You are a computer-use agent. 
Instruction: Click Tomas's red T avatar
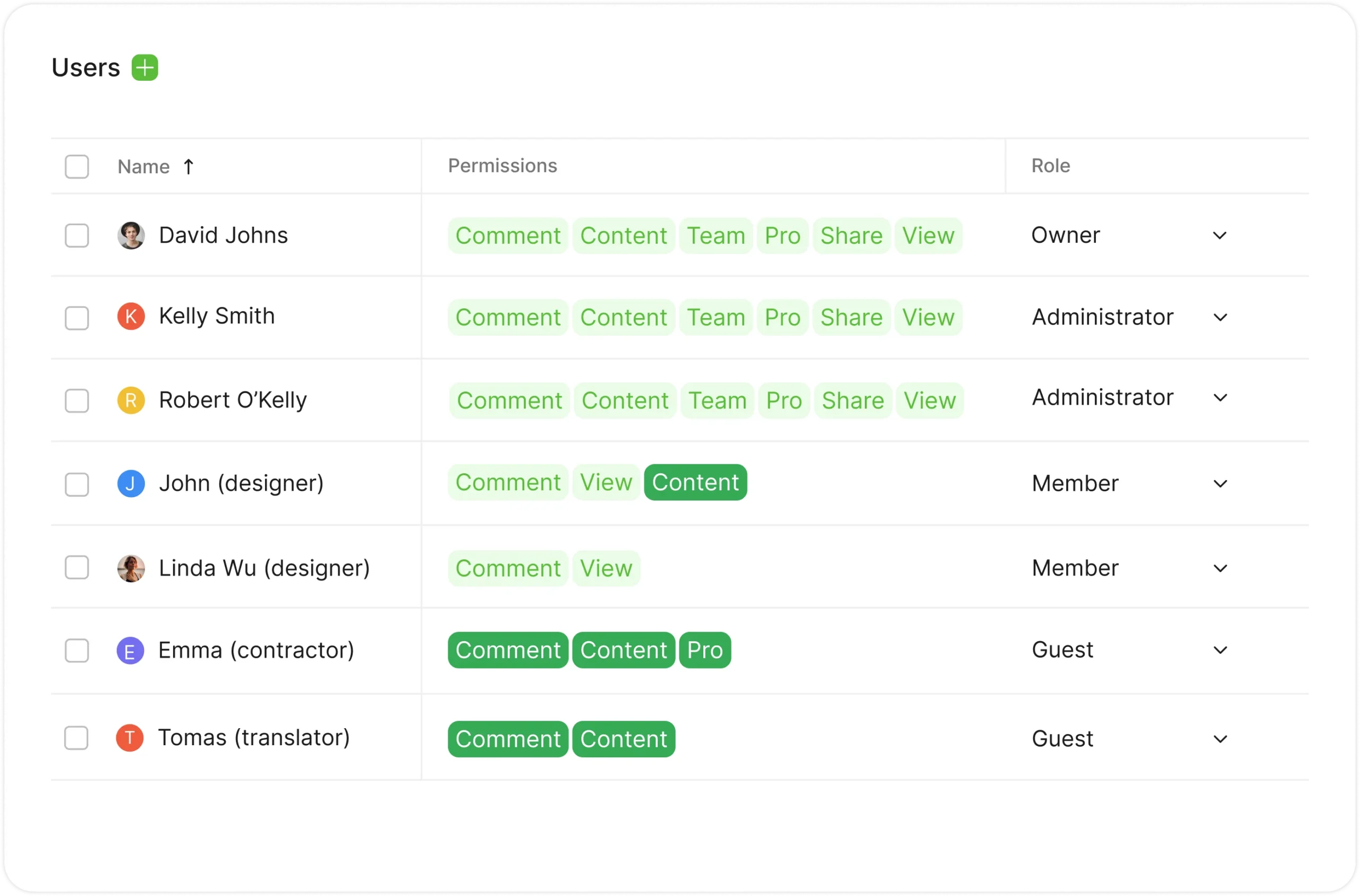click(130, 738)
